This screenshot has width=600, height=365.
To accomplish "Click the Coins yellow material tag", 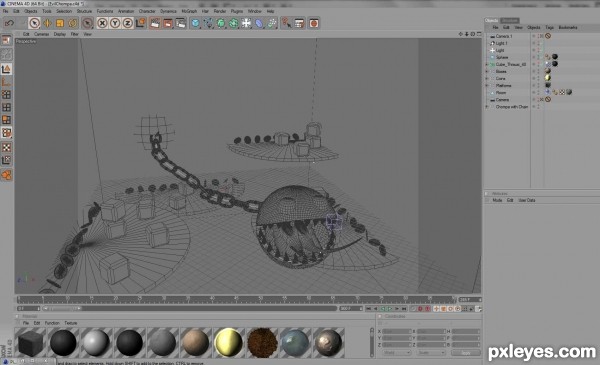I will click(548, 78).
